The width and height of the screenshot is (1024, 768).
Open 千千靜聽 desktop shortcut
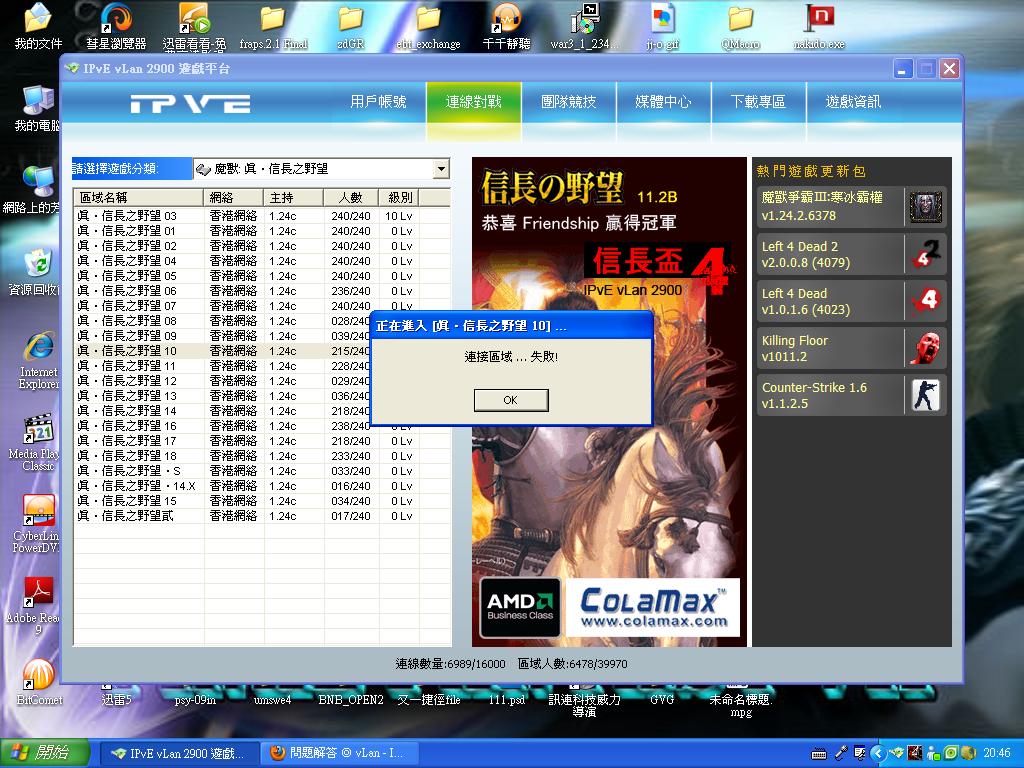point(506,26)
